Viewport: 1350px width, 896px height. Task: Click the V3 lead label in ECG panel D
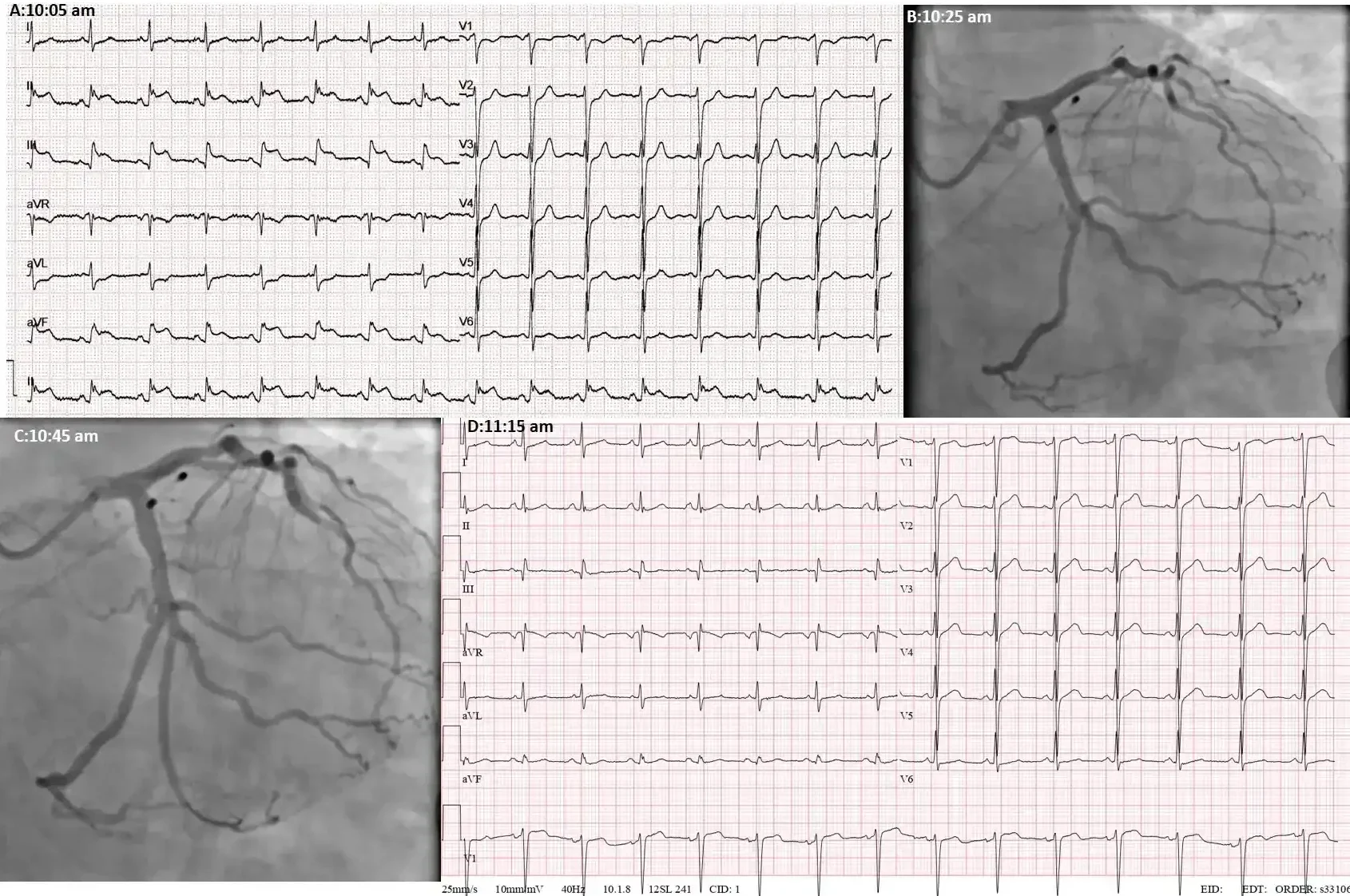(x=907, y=589)
